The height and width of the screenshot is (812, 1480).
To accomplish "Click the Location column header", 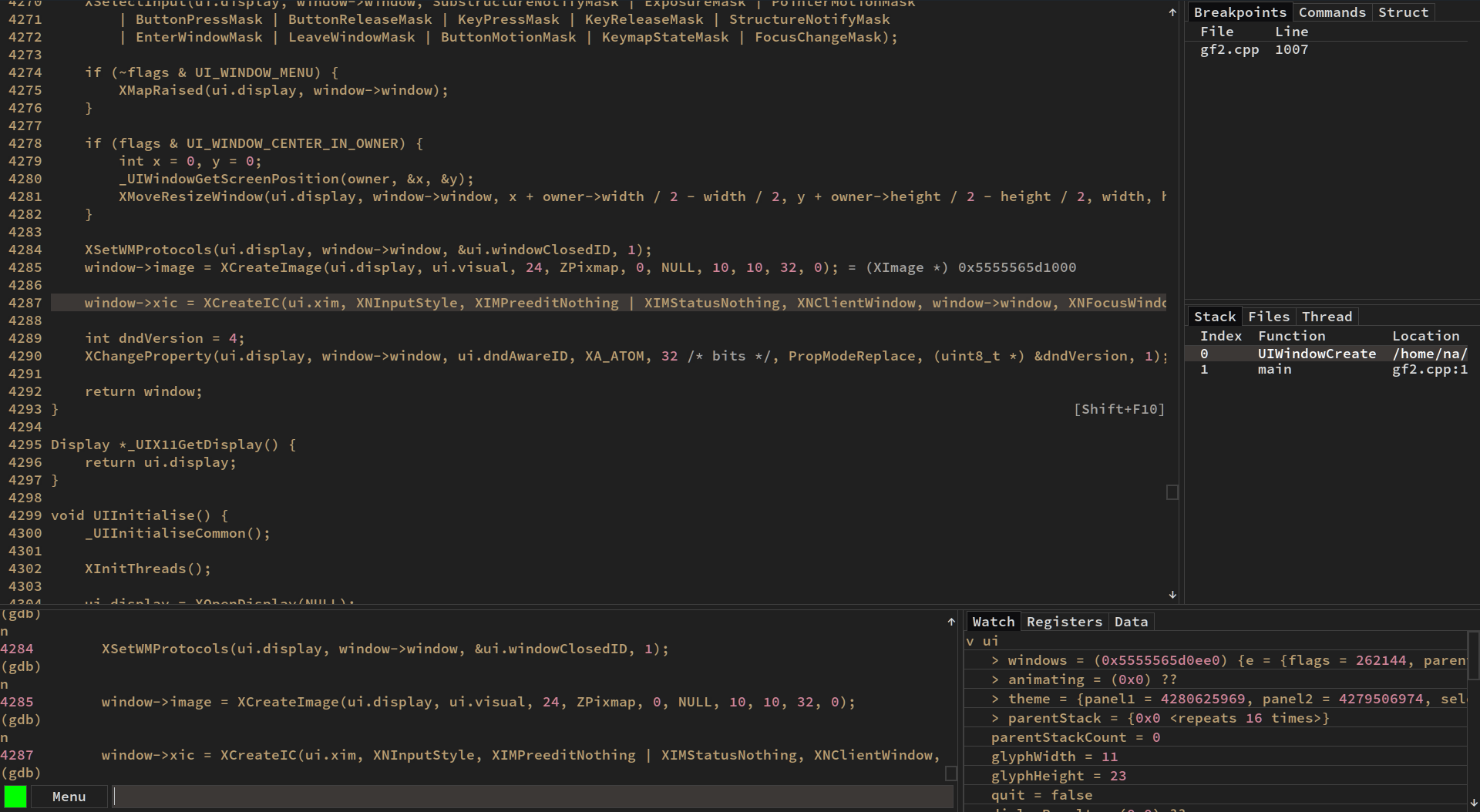I will 1425,336.
